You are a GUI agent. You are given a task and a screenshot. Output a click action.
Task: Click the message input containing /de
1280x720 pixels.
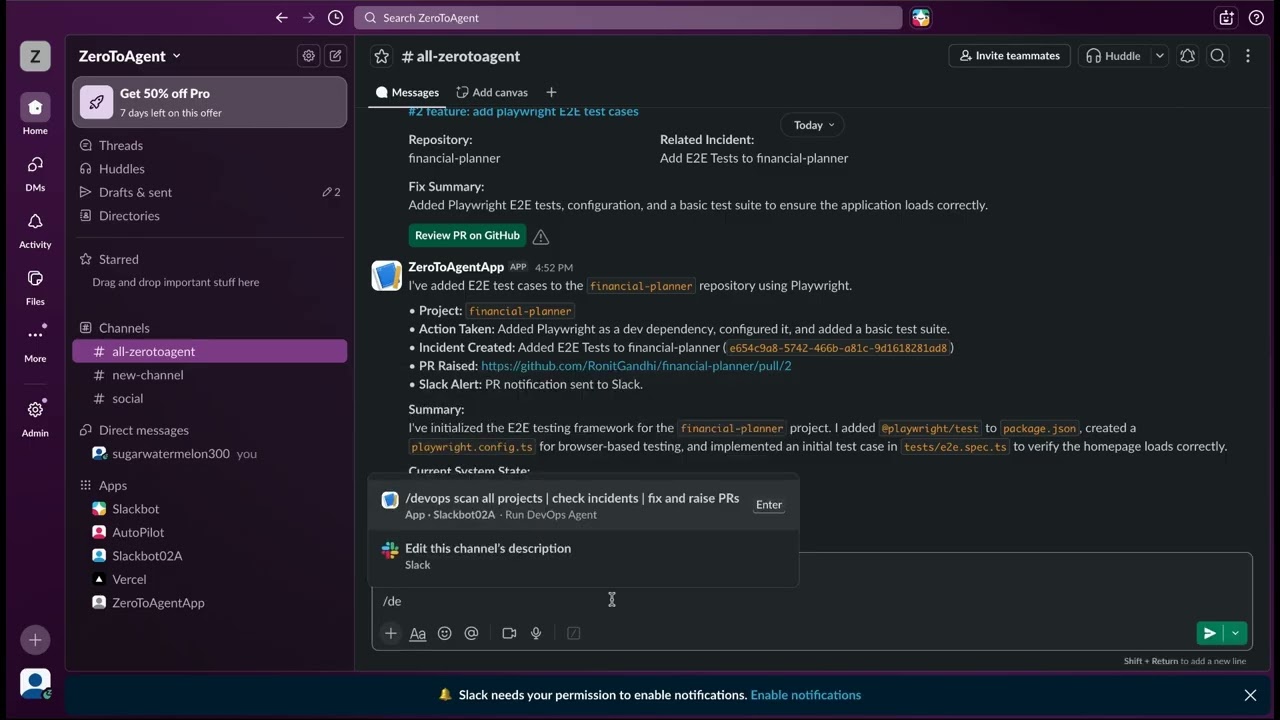click(x=812, y=601)
